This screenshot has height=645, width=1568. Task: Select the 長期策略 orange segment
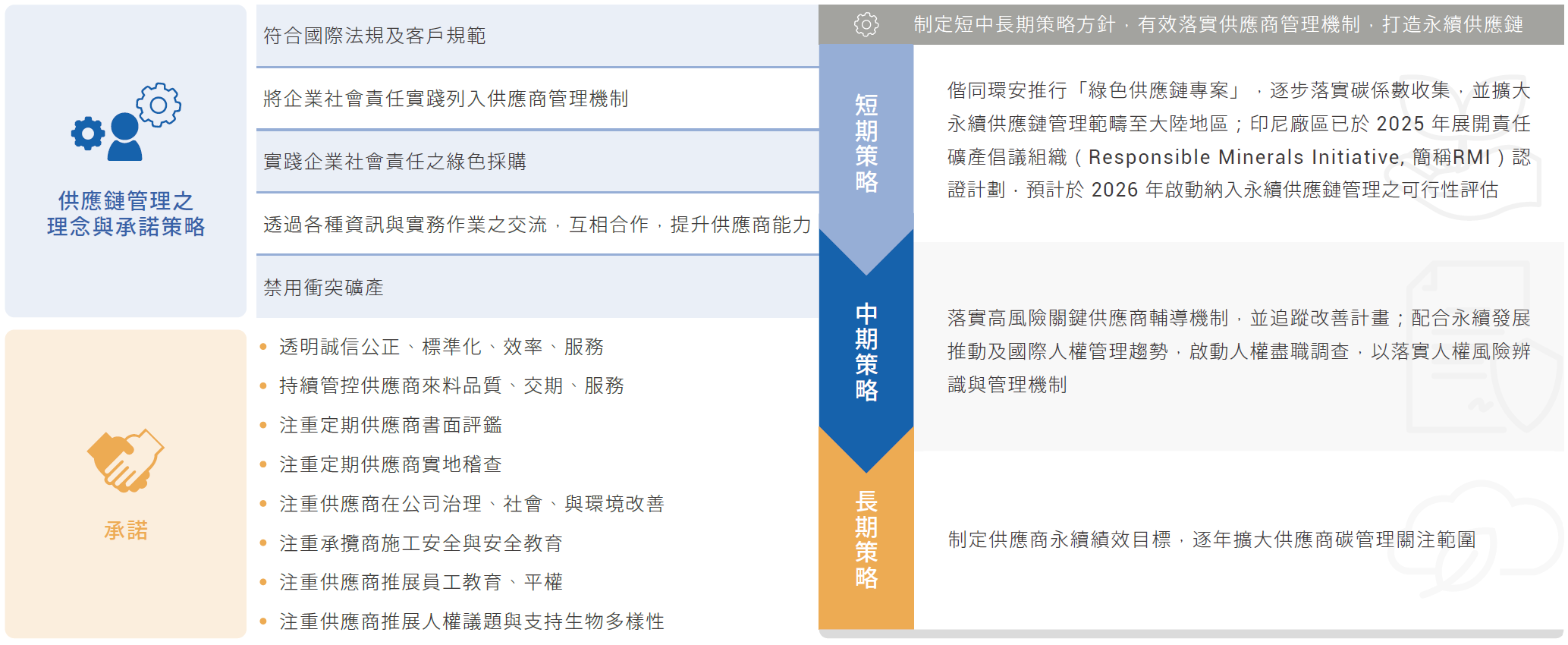click(866, 539)
